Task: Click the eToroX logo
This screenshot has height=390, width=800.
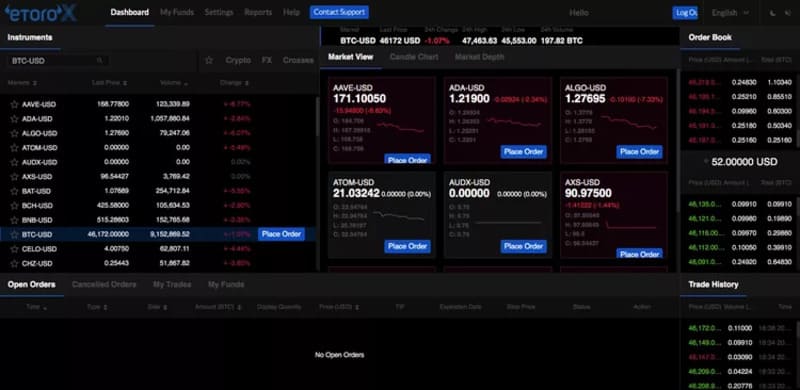Action: tap(41, 13)
